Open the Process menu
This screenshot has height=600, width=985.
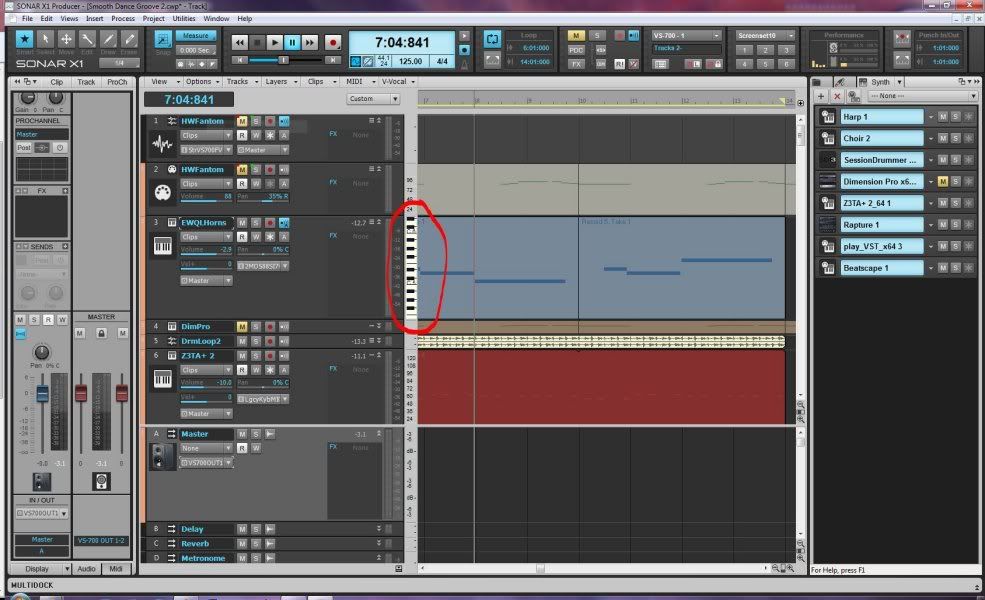click(123, 18)
